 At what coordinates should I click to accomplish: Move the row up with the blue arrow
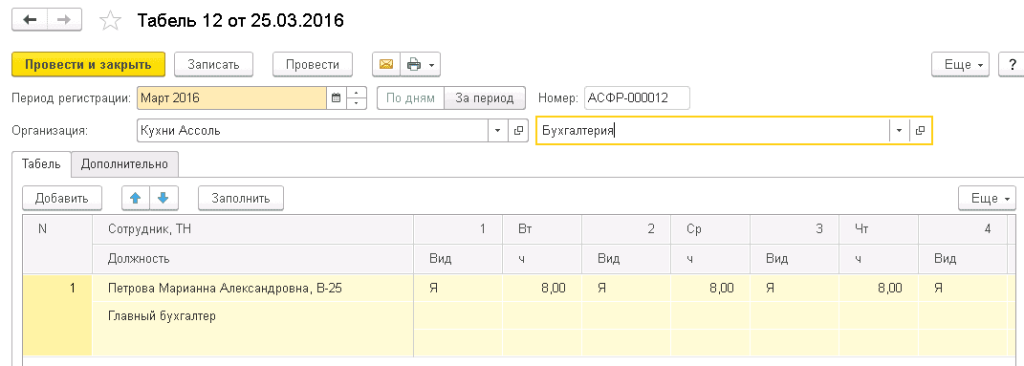pyautogui.click(x=136, y=198)
